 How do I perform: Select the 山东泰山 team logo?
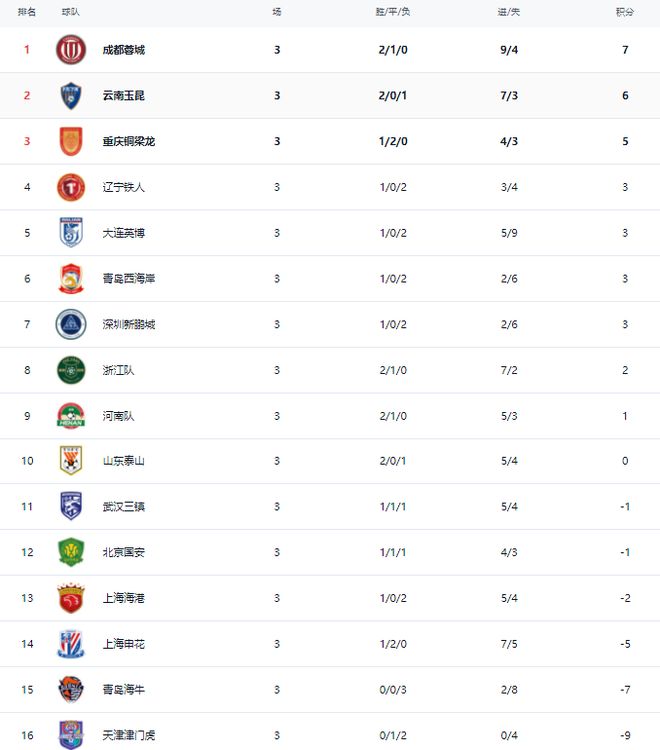71,461
